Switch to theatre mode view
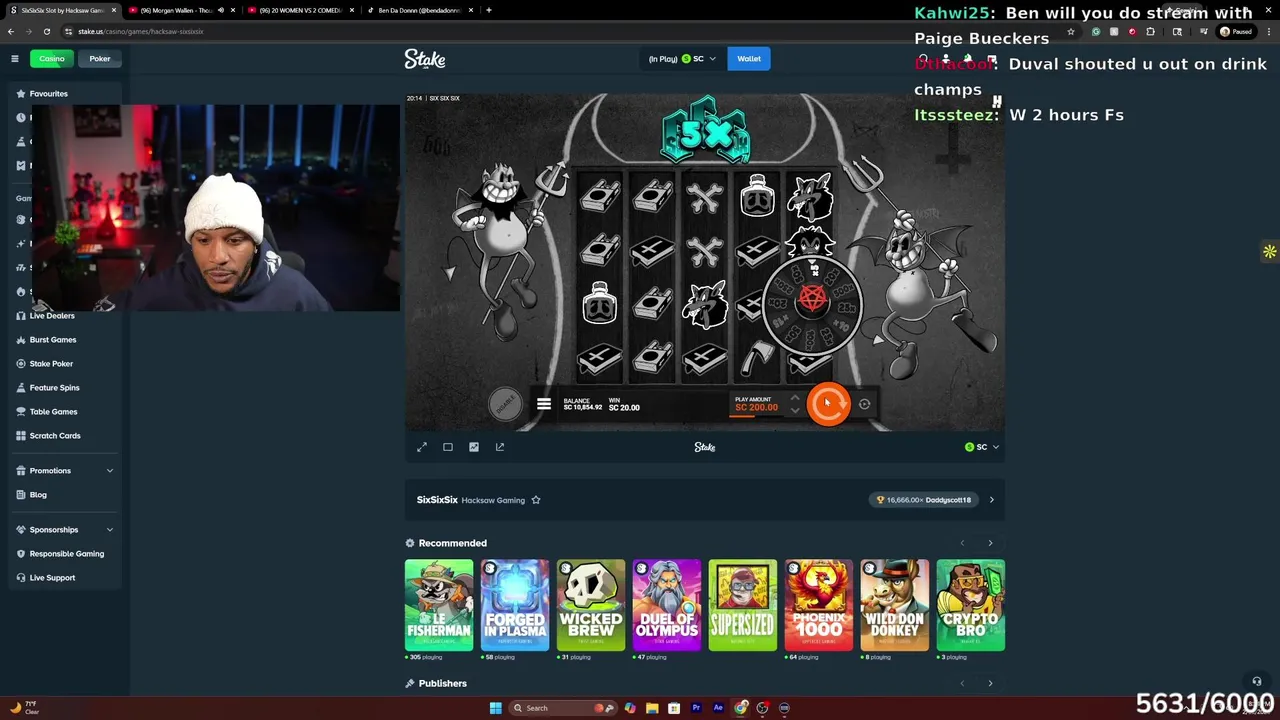 [x=448, y=447]
